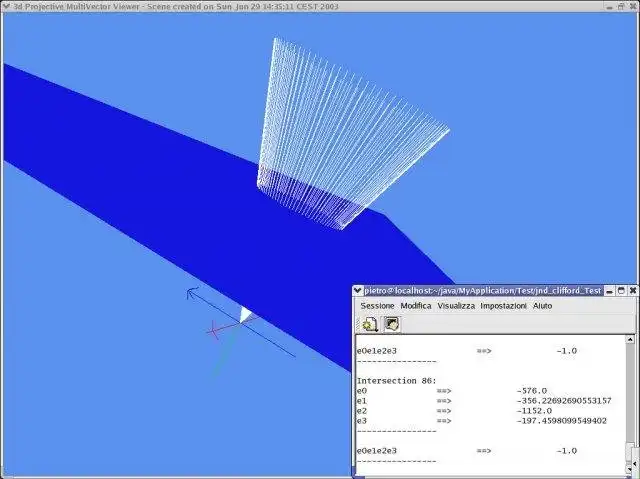
Task: Open the Visualizza menu
Action: (x=456, y=306)
